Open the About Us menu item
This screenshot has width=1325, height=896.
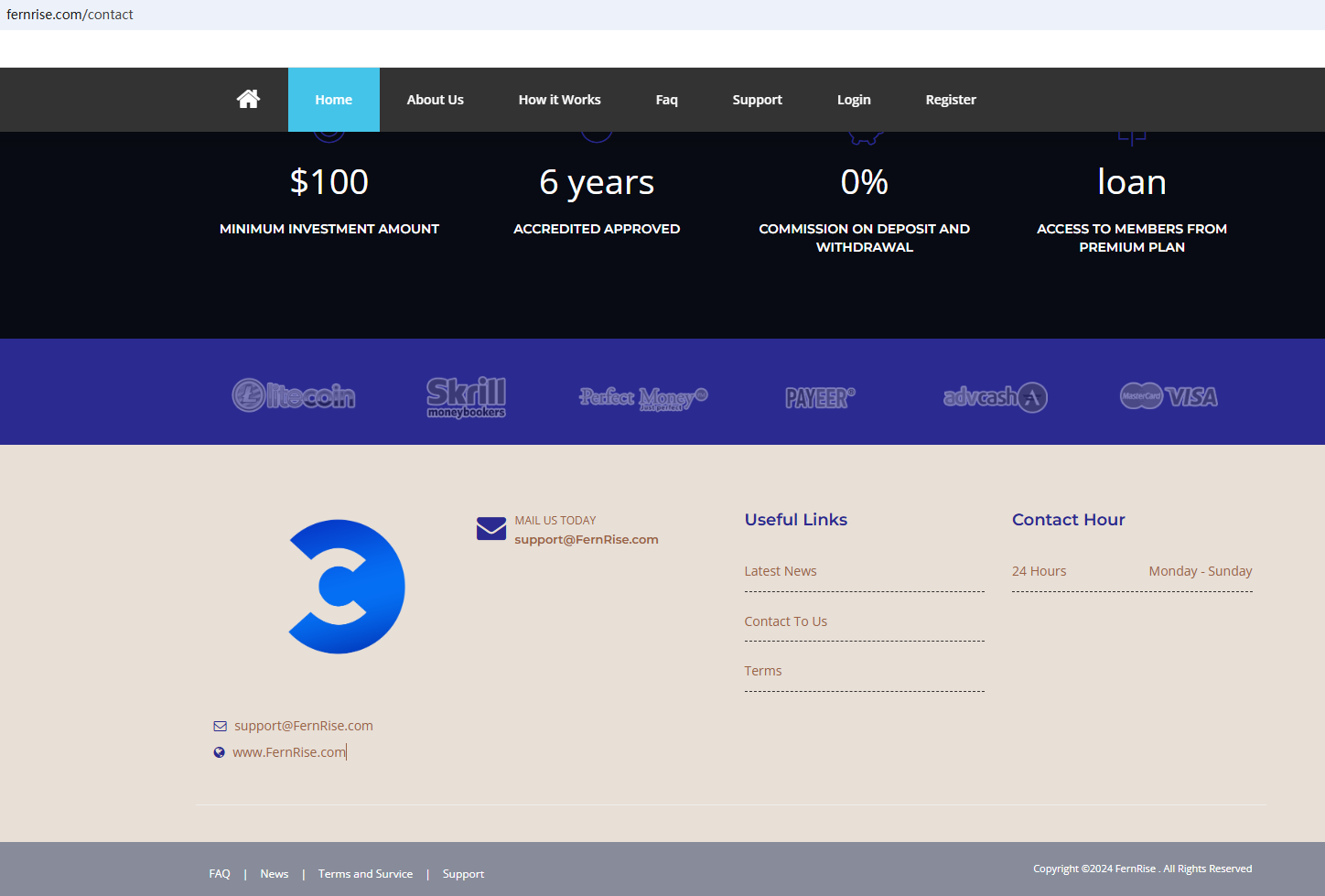tap(435, 100)
